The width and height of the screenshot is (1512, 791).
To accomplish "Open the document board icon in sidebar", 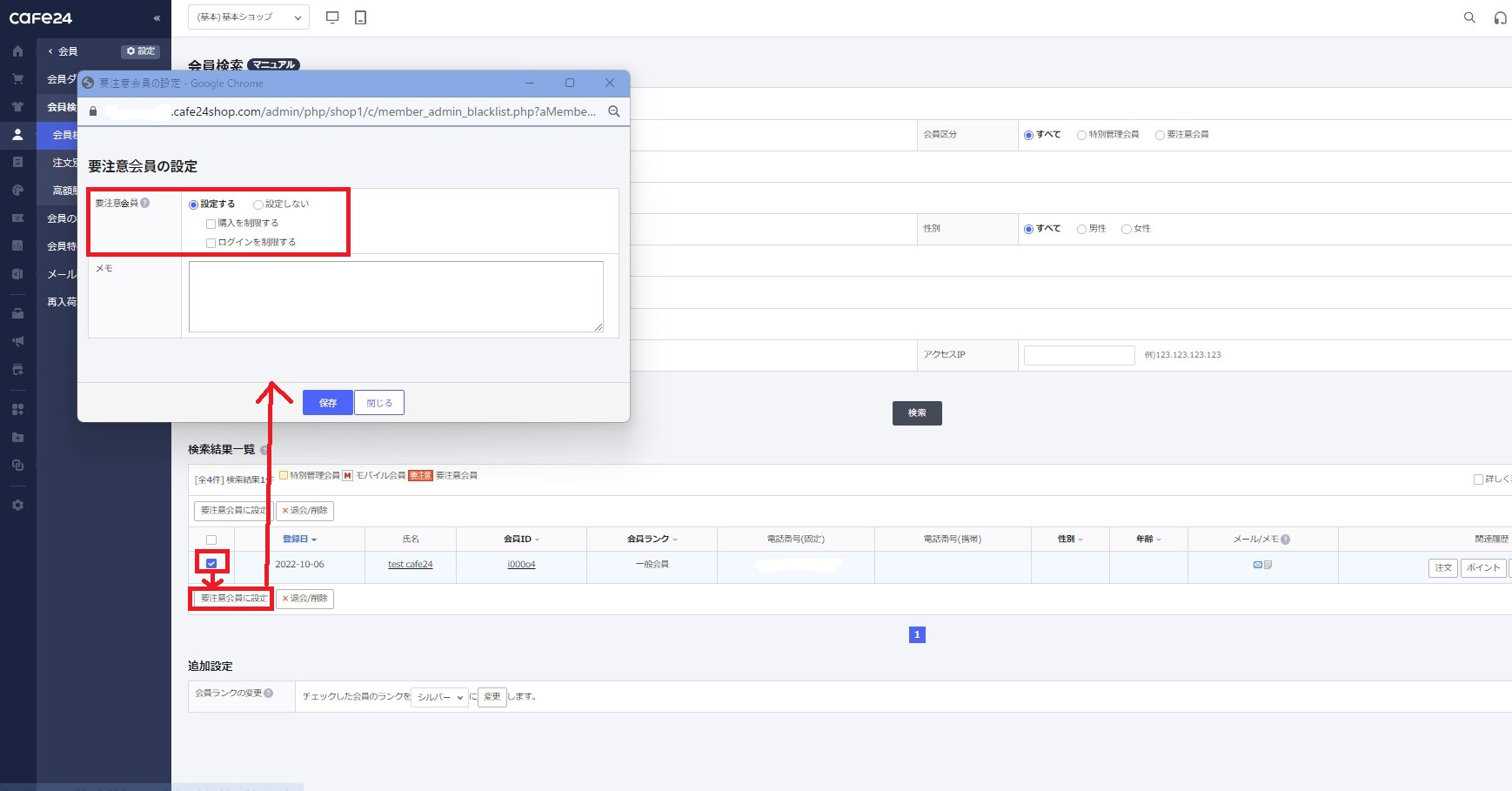I will click(17, 162).
